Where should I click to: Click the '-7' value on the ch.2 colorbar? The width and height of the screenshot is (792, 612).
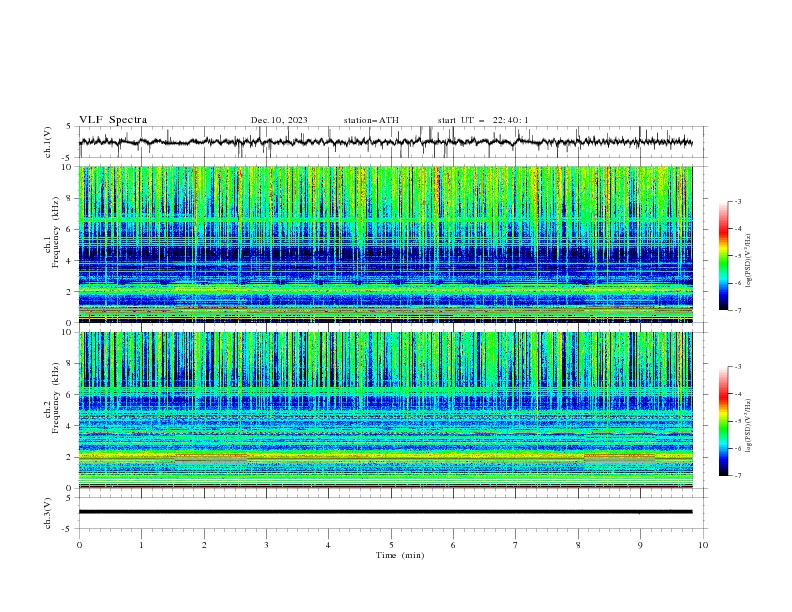click(x=737, y=475)
